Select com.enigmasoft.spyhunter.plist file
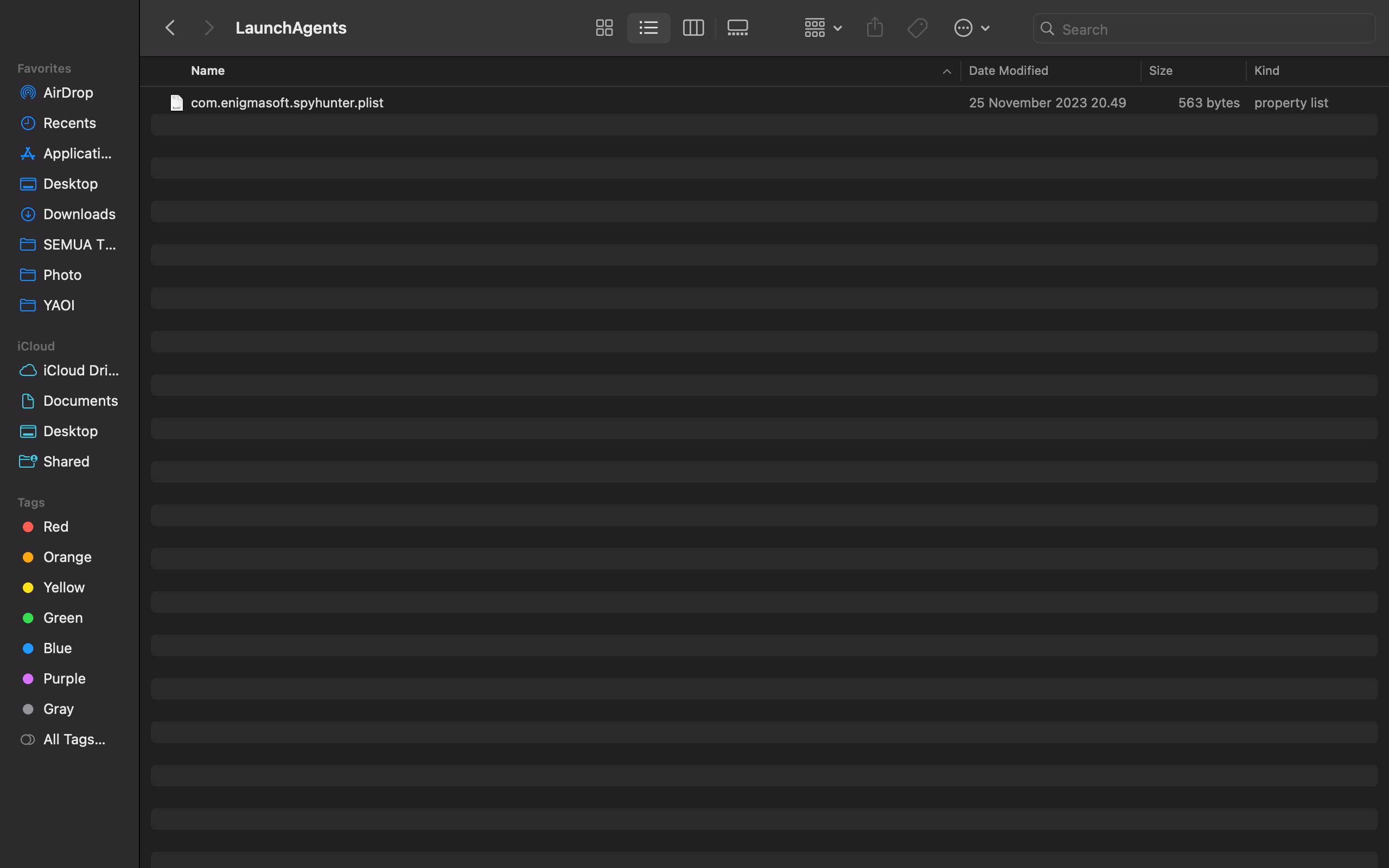Viewport: 1389px width, 868px height. 287,103
